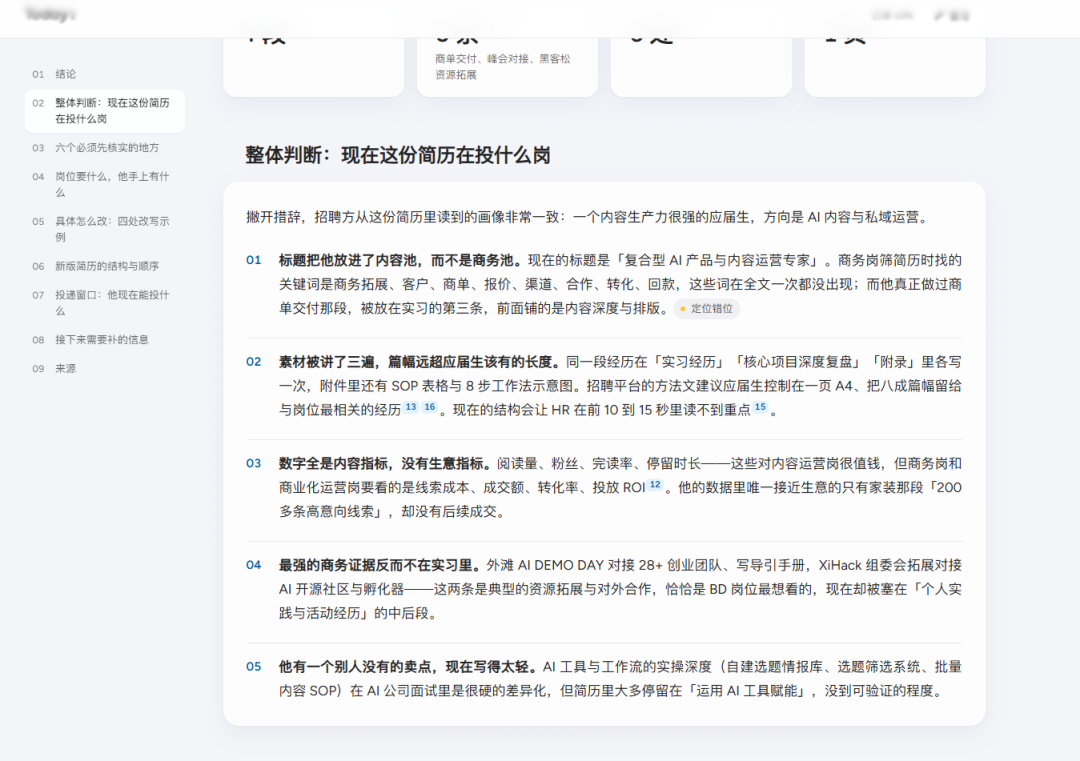This screenshot has width=1080, height=761.
Task: Click bold text 标题把他放进了内容池，而不是商务池。
Action: click(x=403, y=260)
